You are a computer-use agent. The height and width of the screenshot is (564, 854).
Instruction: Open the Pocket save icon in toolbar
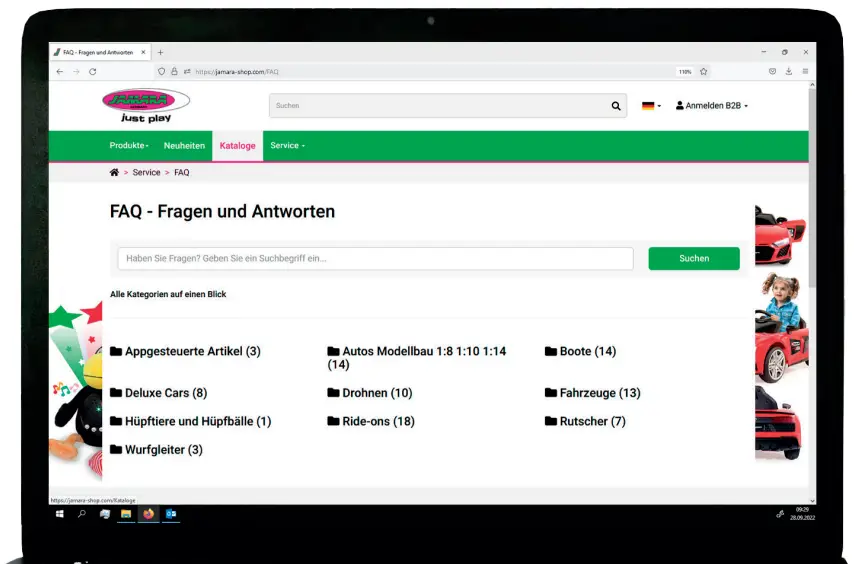pyautogui.click(x=772, y=71)
